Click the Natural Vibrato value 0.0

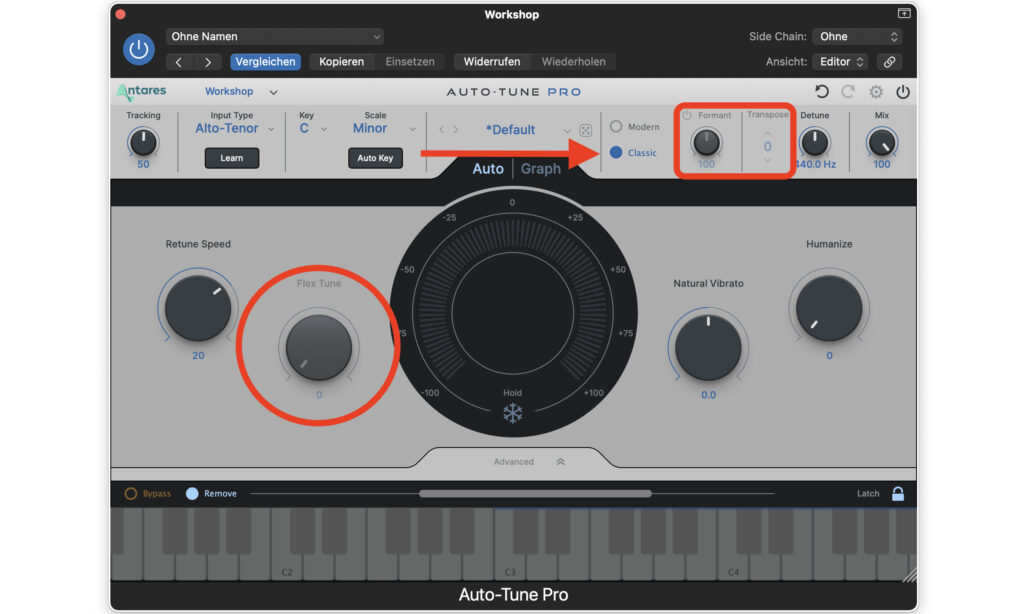coord(708,395)
